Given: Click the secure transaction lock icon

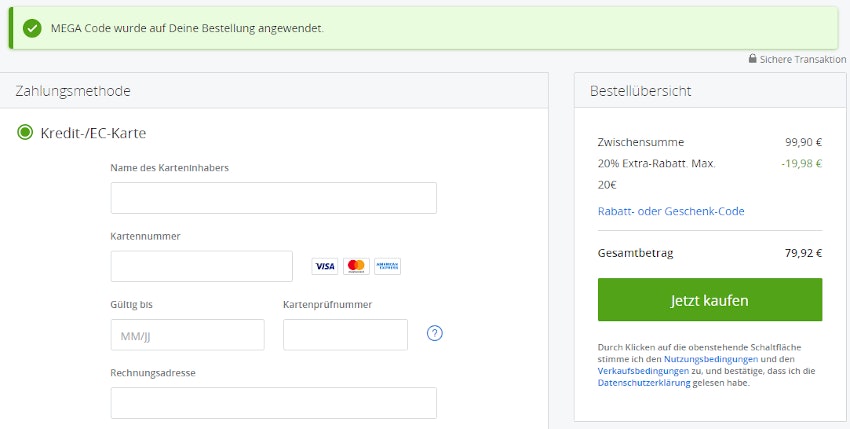Looking at the screenshot, I should coord(752,59).
